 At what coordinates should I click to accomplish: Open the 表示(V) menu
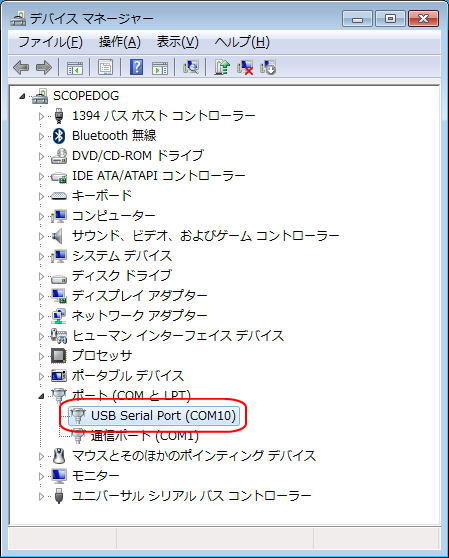point(178,42)
